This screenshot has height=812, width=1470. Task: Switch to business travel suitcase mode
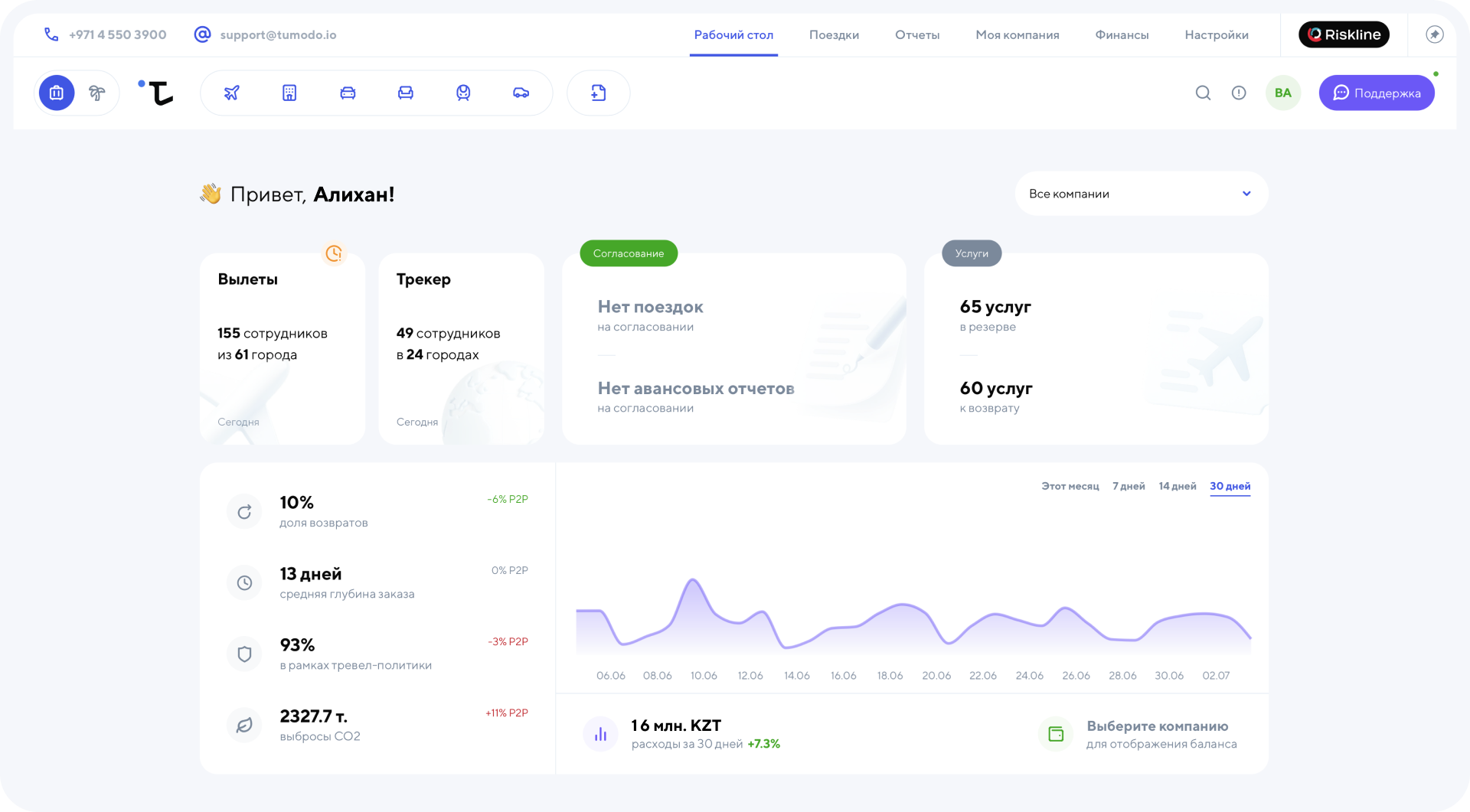[x=57, y=93]
